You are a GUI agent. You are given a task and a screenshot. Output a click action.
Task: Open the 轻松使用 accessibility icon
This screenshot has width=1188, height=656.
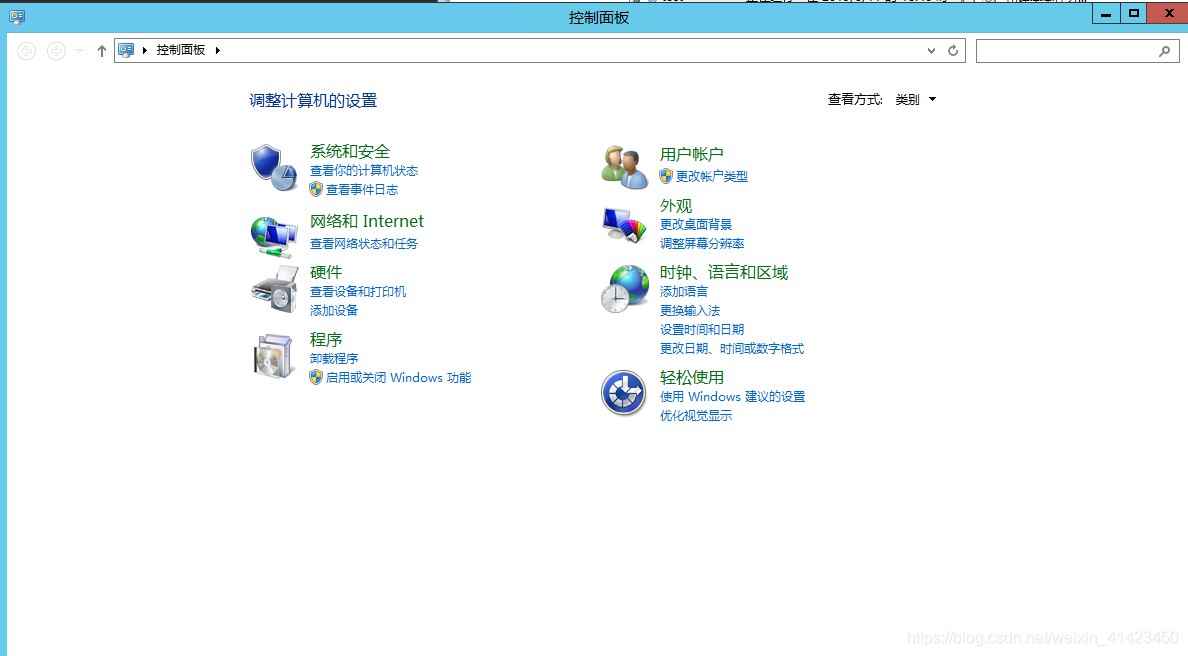pos(624,392)
